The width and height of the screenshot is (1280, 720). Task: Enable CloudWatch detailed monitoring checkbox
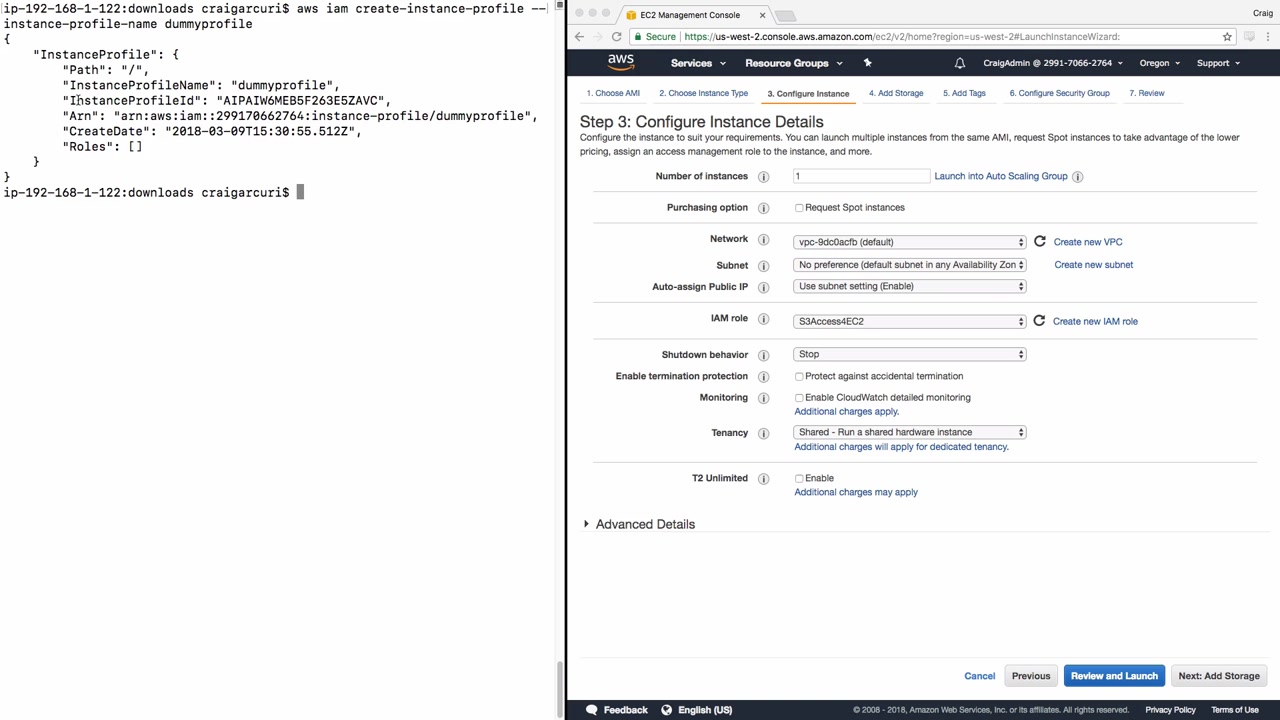pyautogui.click(x=799, y=398)
